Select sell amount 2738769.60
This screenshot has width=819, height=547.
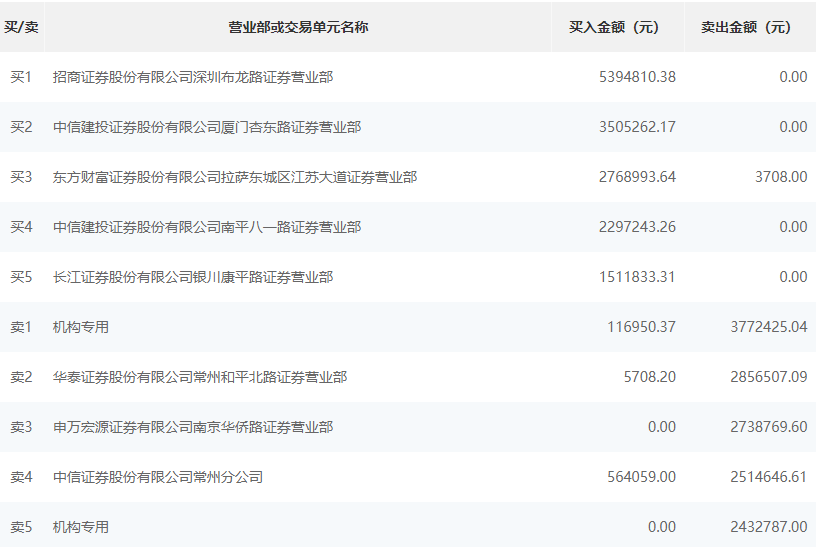769,427
